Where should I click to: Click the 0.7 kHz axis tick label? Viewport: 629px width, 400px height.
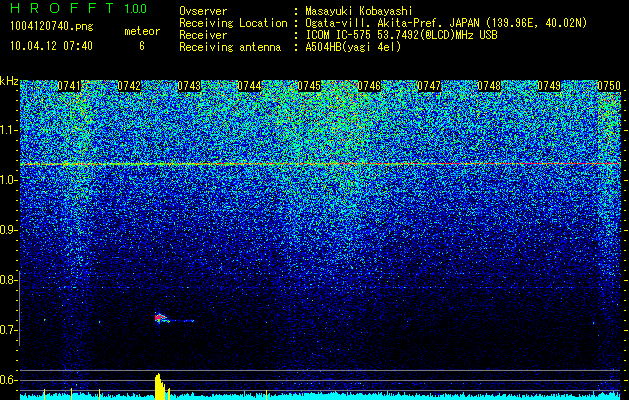[8, 330]
